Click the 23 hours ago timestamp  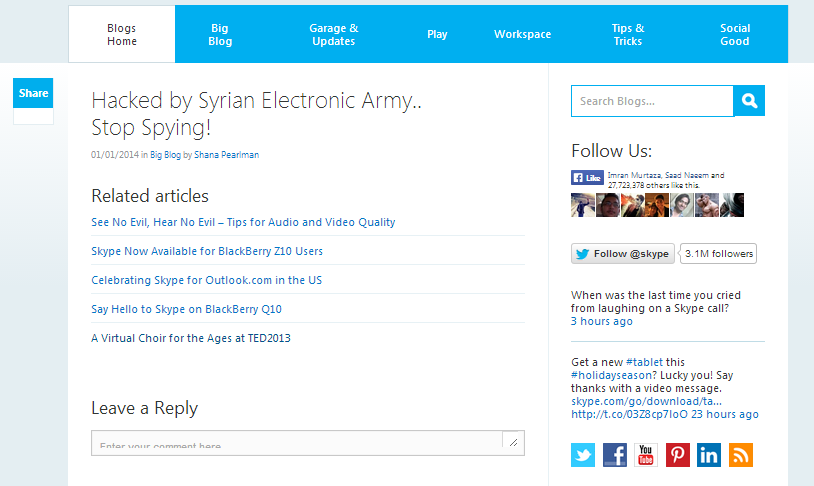(725, 414)
